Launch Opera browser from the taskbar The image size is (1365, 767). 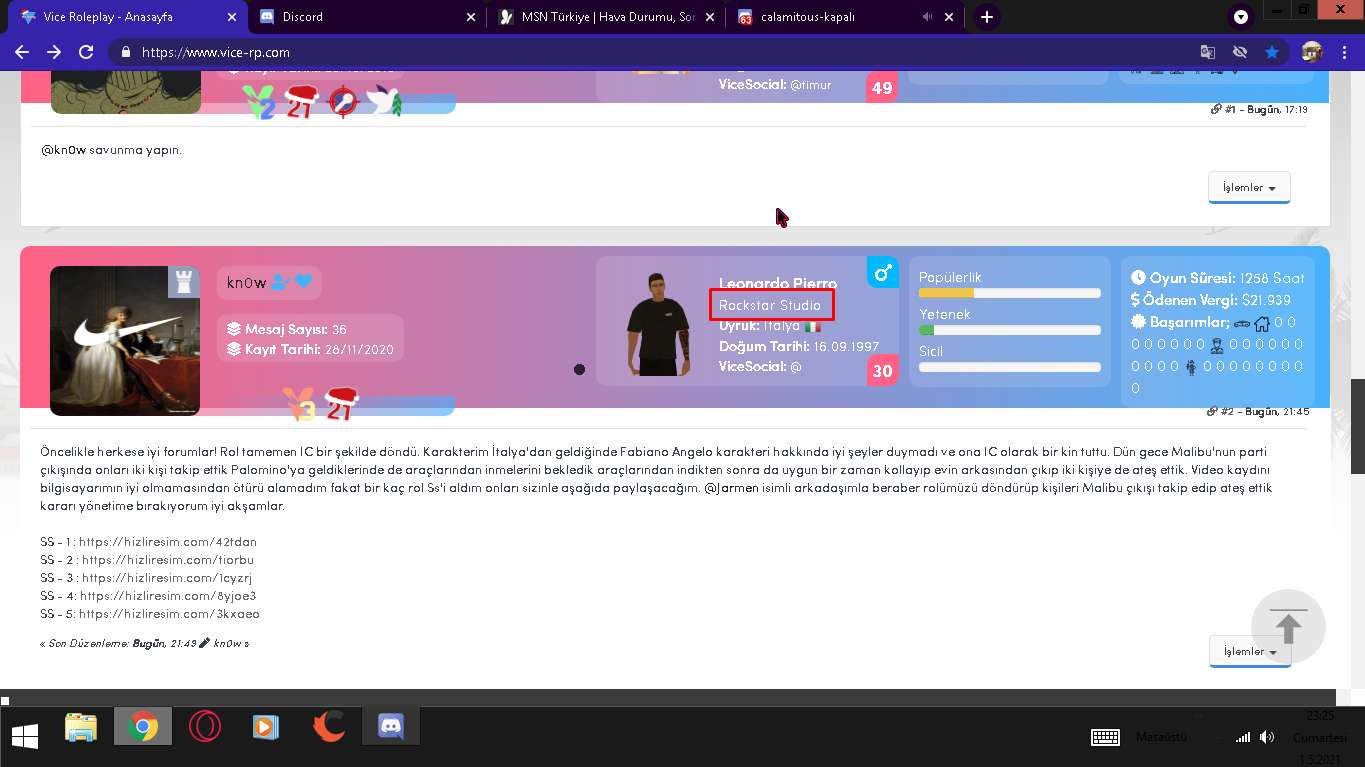(204, 727)
